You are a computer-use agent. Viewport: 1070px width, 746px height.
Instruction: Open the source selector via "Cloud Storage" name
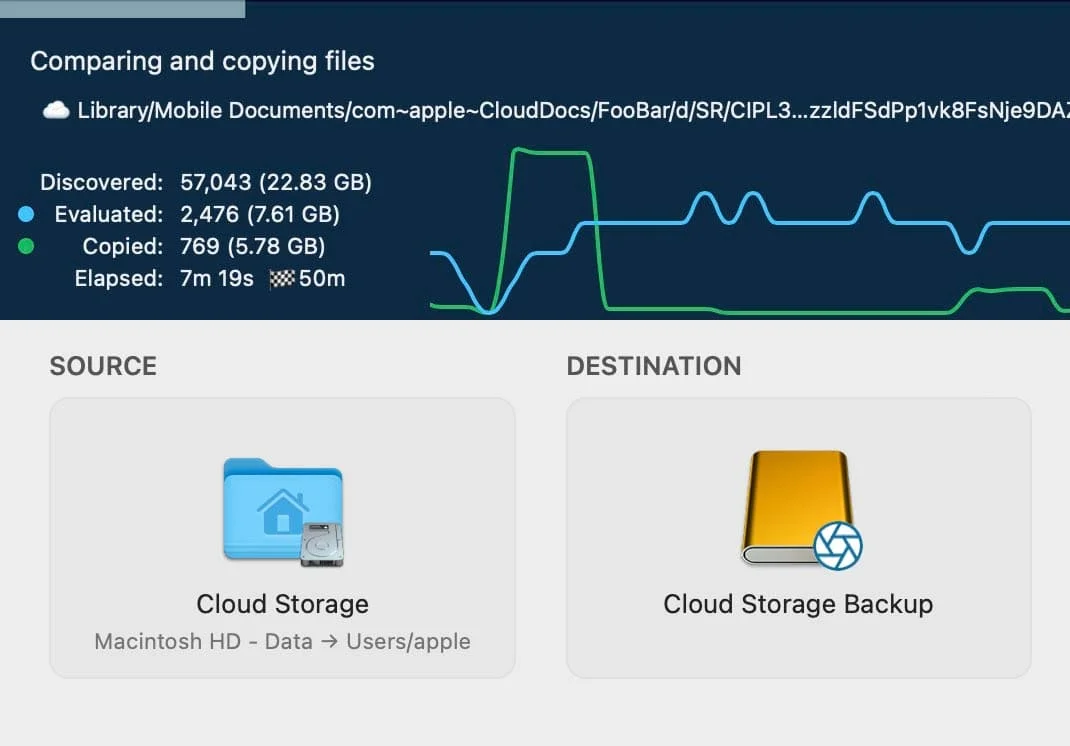(x=282, y=604)
